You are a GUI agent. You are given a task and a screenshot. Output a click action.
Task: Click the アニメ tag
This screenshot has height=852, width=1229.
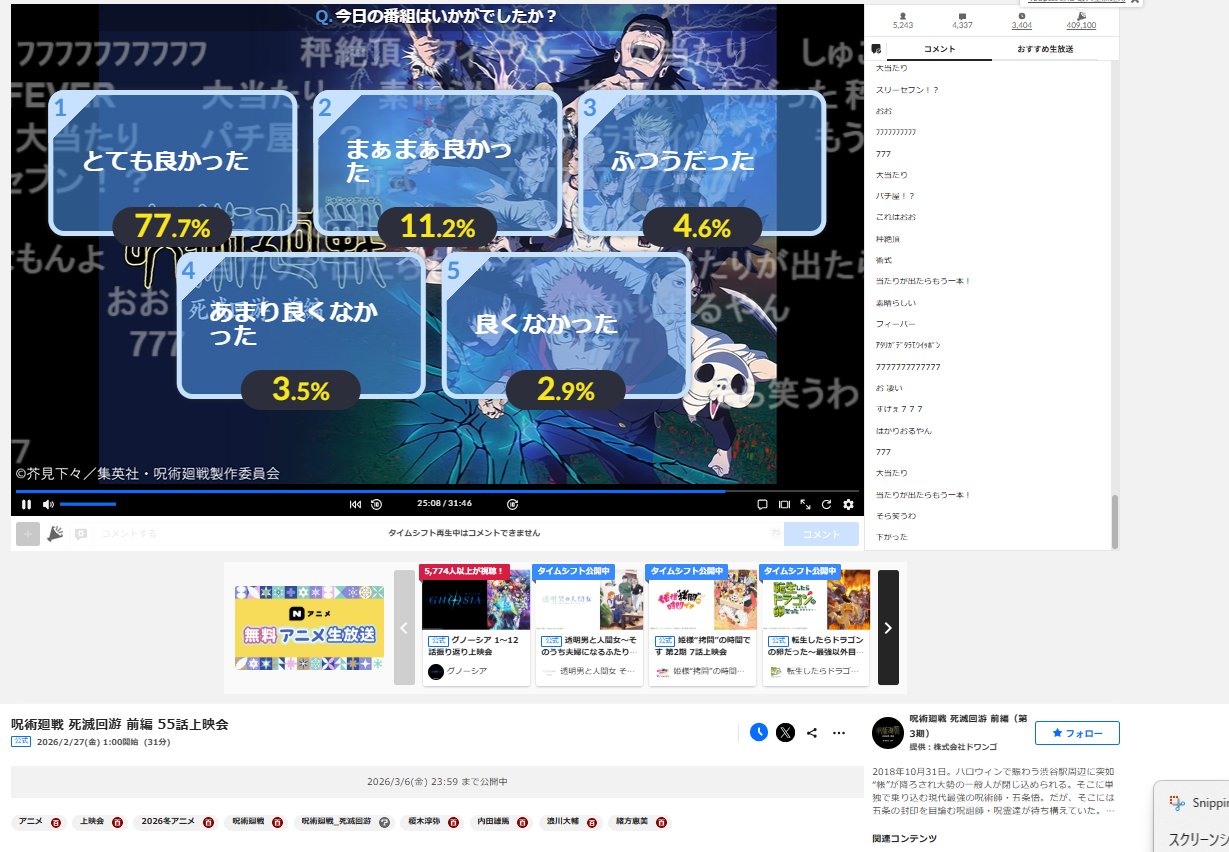click(x=29, y=821)
